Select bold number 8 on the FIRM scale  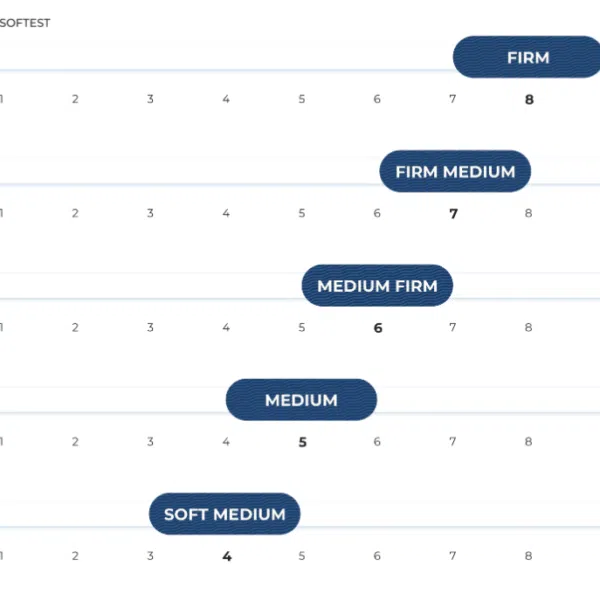pos(529,100)
